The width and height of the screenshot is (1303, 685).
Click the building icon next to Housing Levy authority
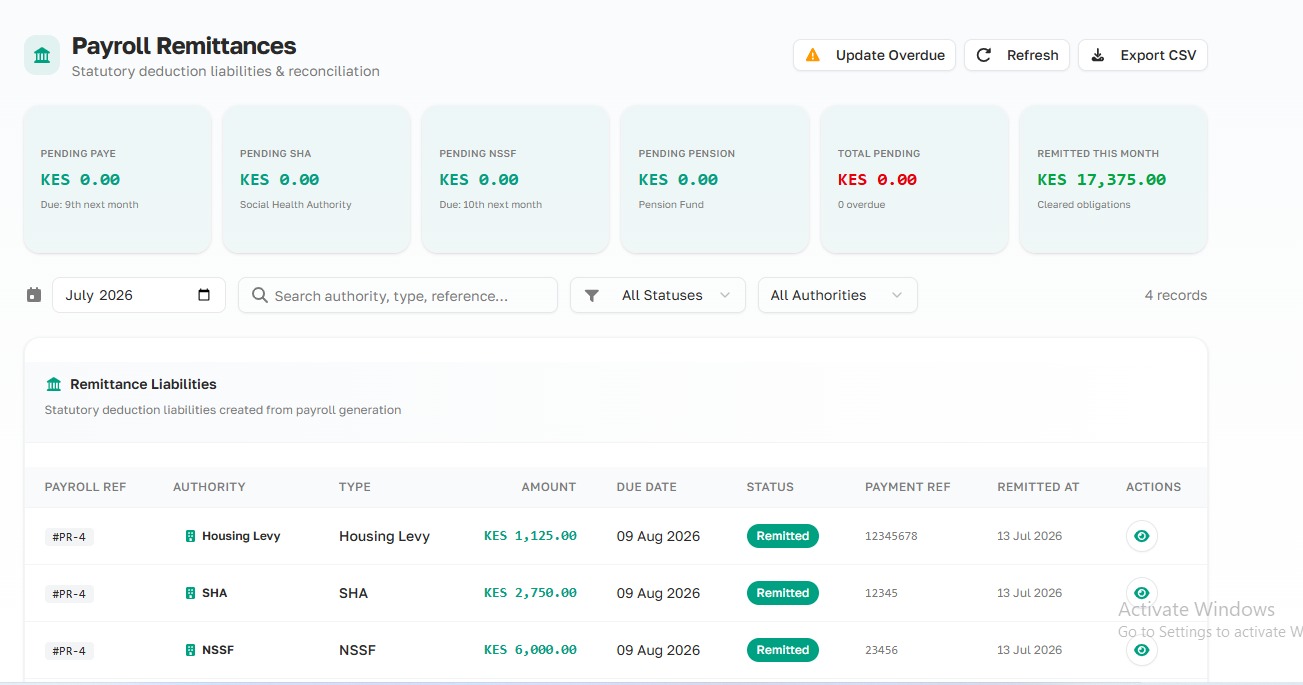[x=190, y=536]
